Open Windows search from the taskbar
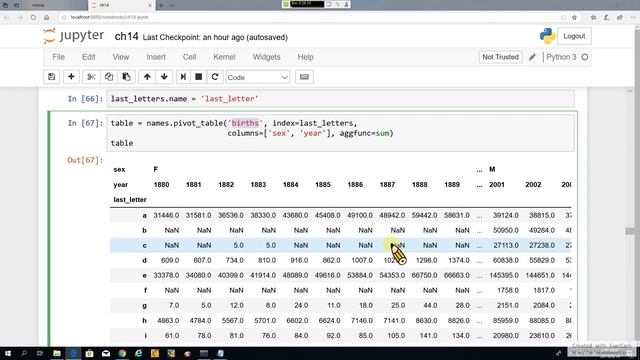This screenshot has width=640, height=360. click(x=24, y=353)
